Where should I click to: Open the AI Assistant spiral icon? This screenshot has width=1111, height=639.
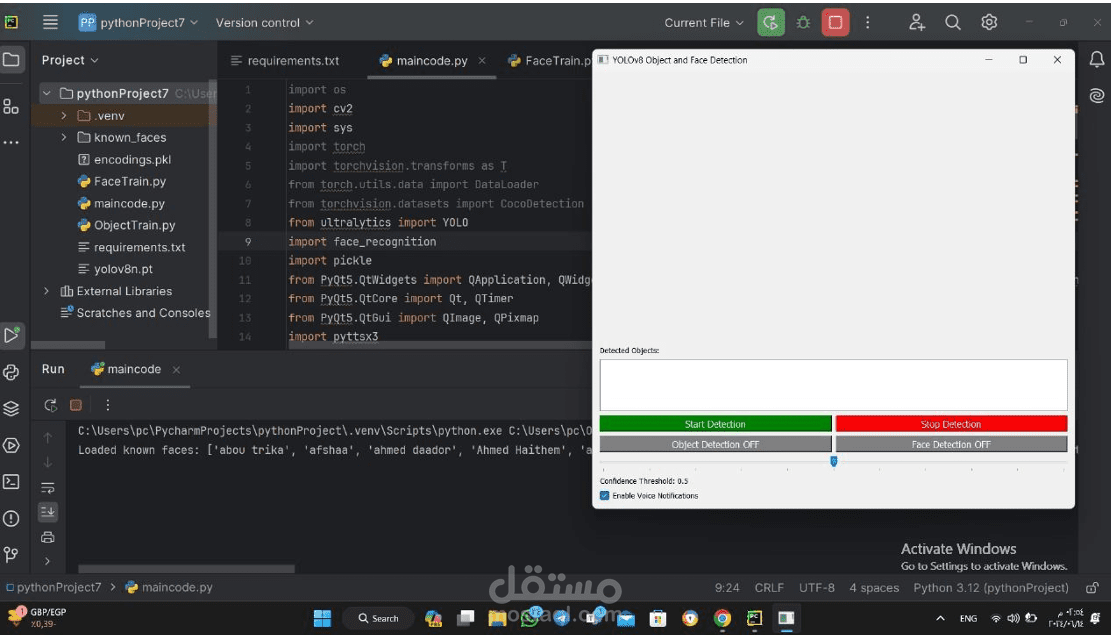1096,95
